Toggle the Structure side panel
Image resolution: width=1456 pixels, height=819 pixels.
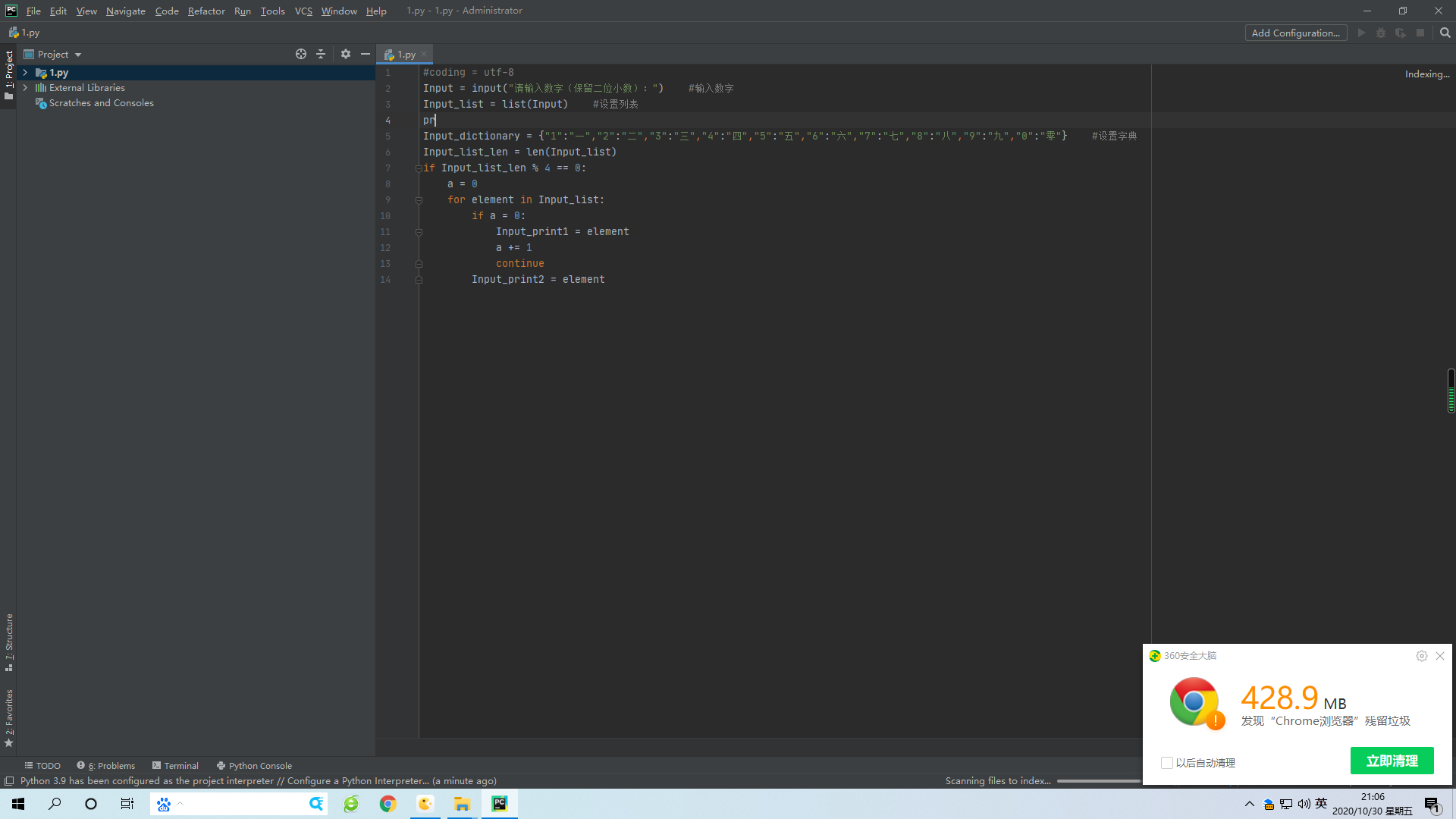coord(9,642)
